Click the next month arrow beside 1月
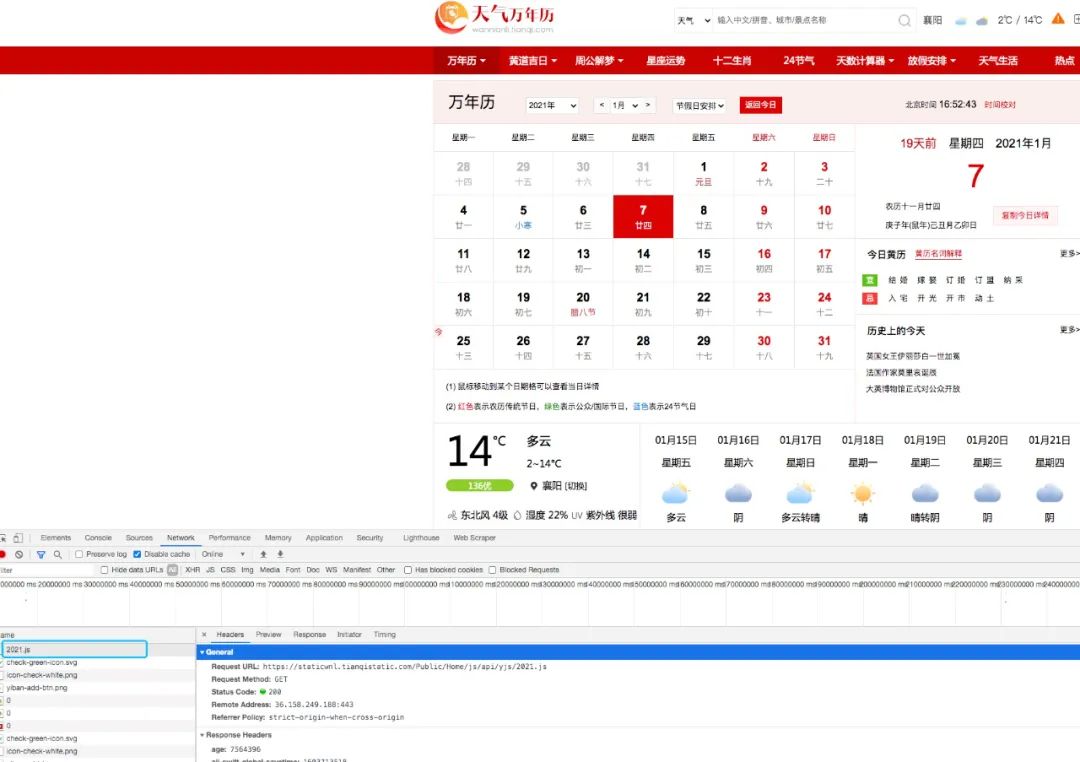This screenshot has height=762, width=1080. point(647,105)
